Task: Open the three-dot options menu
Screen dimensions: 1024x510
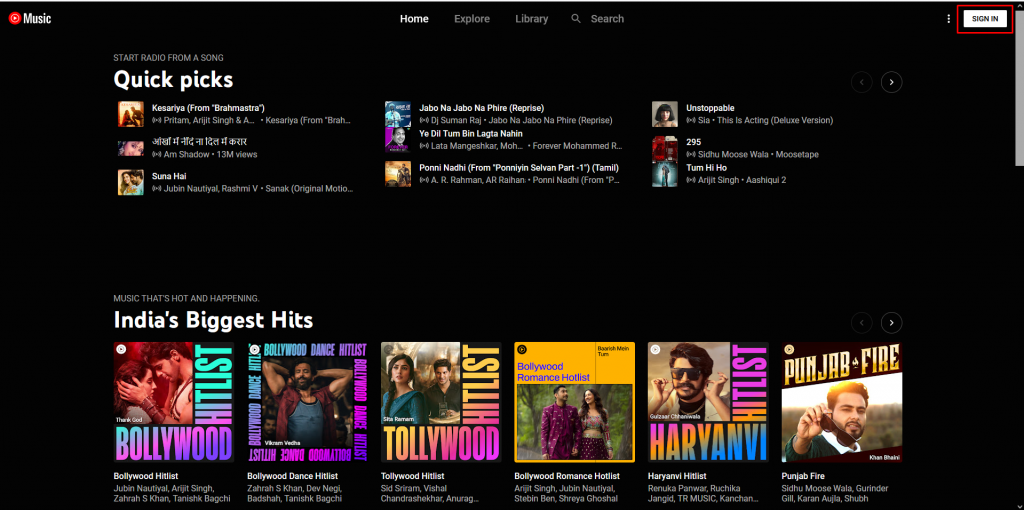Action: tap(948, 19)
